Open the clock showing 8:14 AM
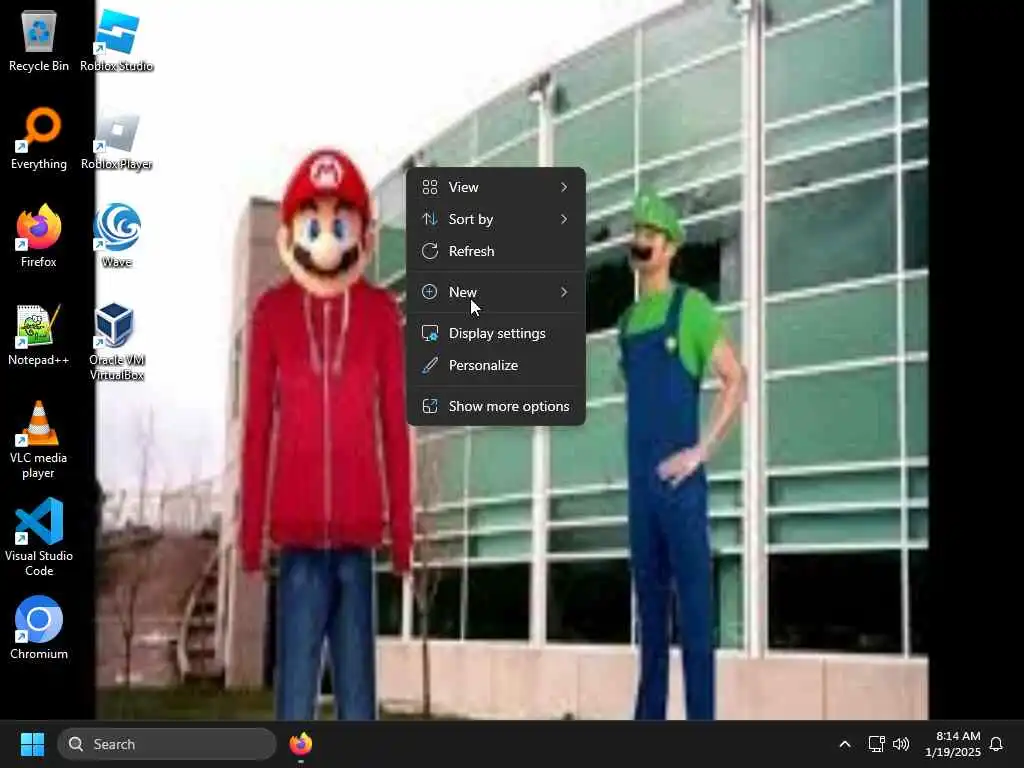 [x=953, y=744]
